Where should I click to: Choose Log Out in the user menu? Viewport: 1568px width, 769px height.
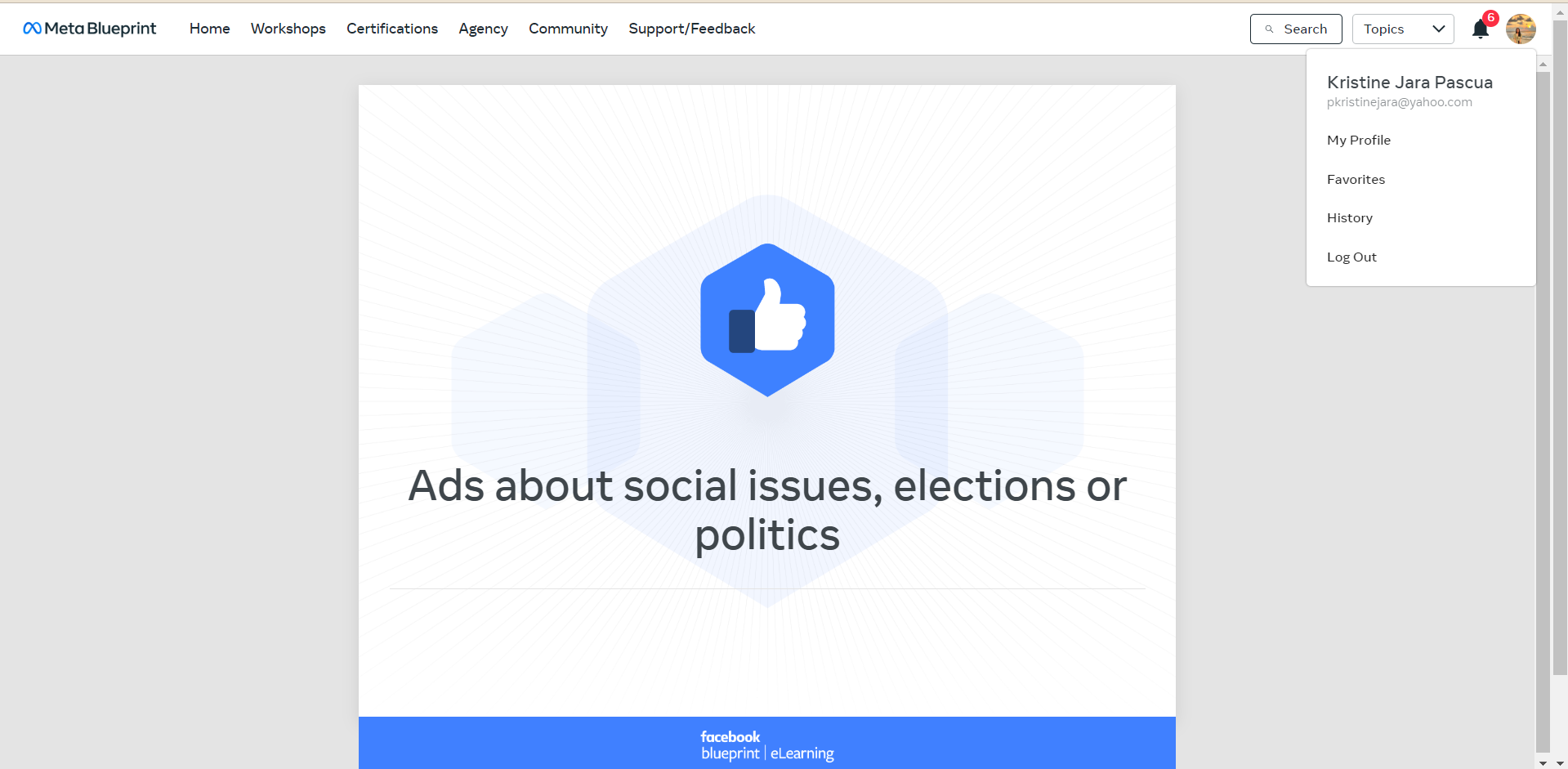(1351, 257)
